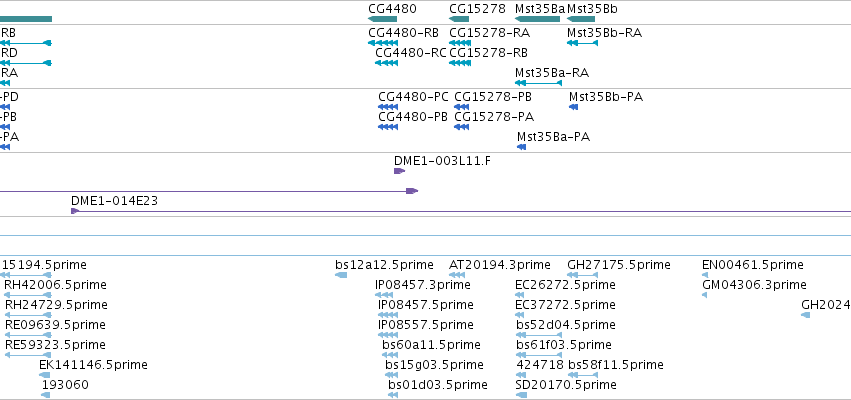Click protein CG4480-PC
Screen dimensions: 851x400
pyautogui.click(x=414, y=97)
